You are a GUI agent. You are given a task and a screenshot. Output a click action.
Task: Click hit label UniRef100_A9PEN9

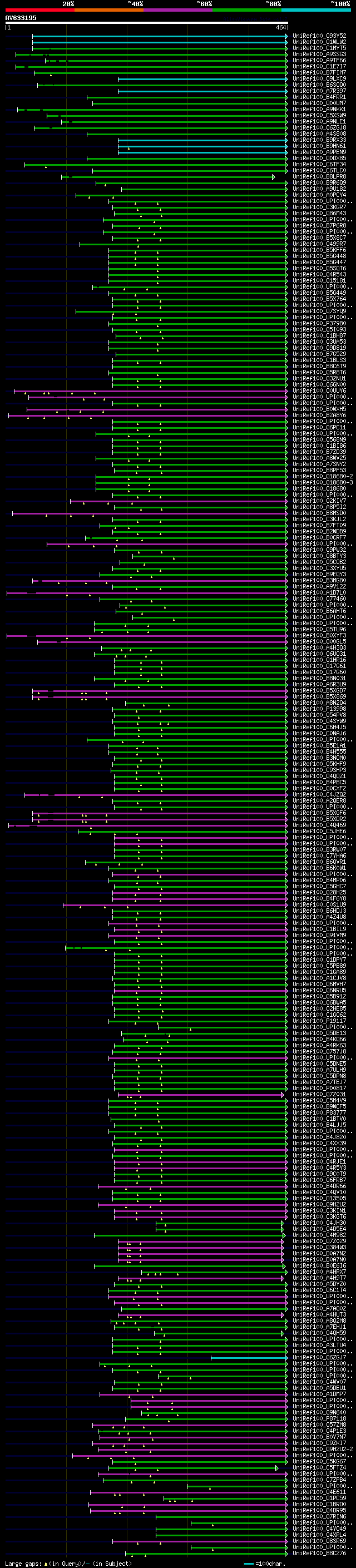(x=319, y=152)
